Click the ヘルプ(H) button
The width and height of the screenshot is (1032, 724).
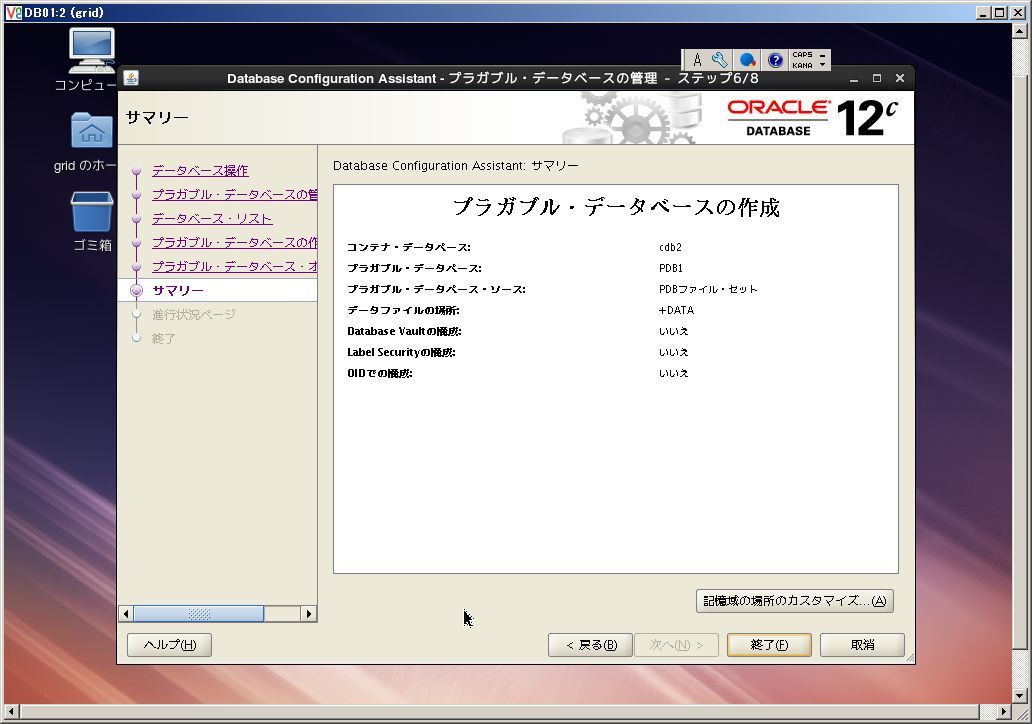pyautogui.click(x=169, y=644)
